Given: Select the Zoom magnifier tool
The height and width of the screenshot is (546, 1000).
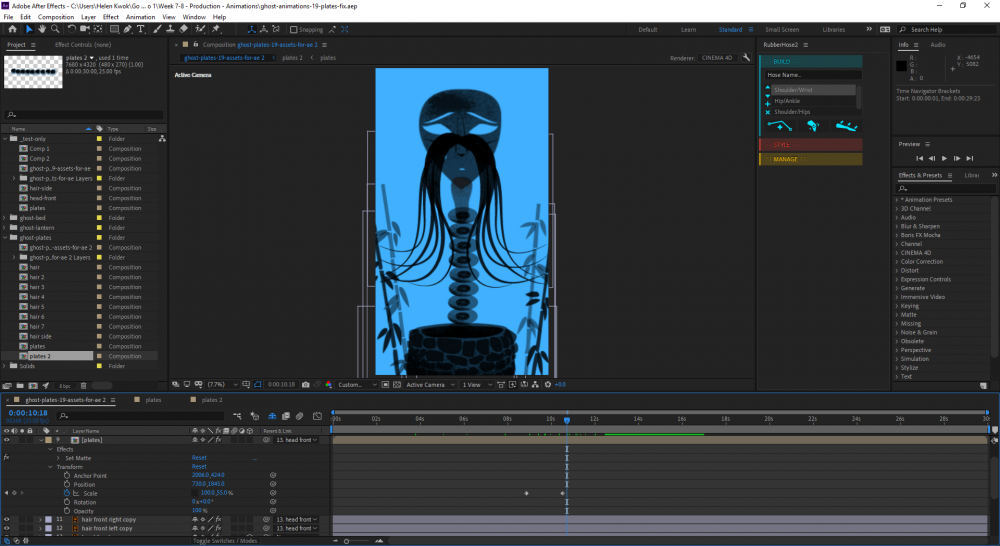Looking at the screenshot, I should (55, 29).
